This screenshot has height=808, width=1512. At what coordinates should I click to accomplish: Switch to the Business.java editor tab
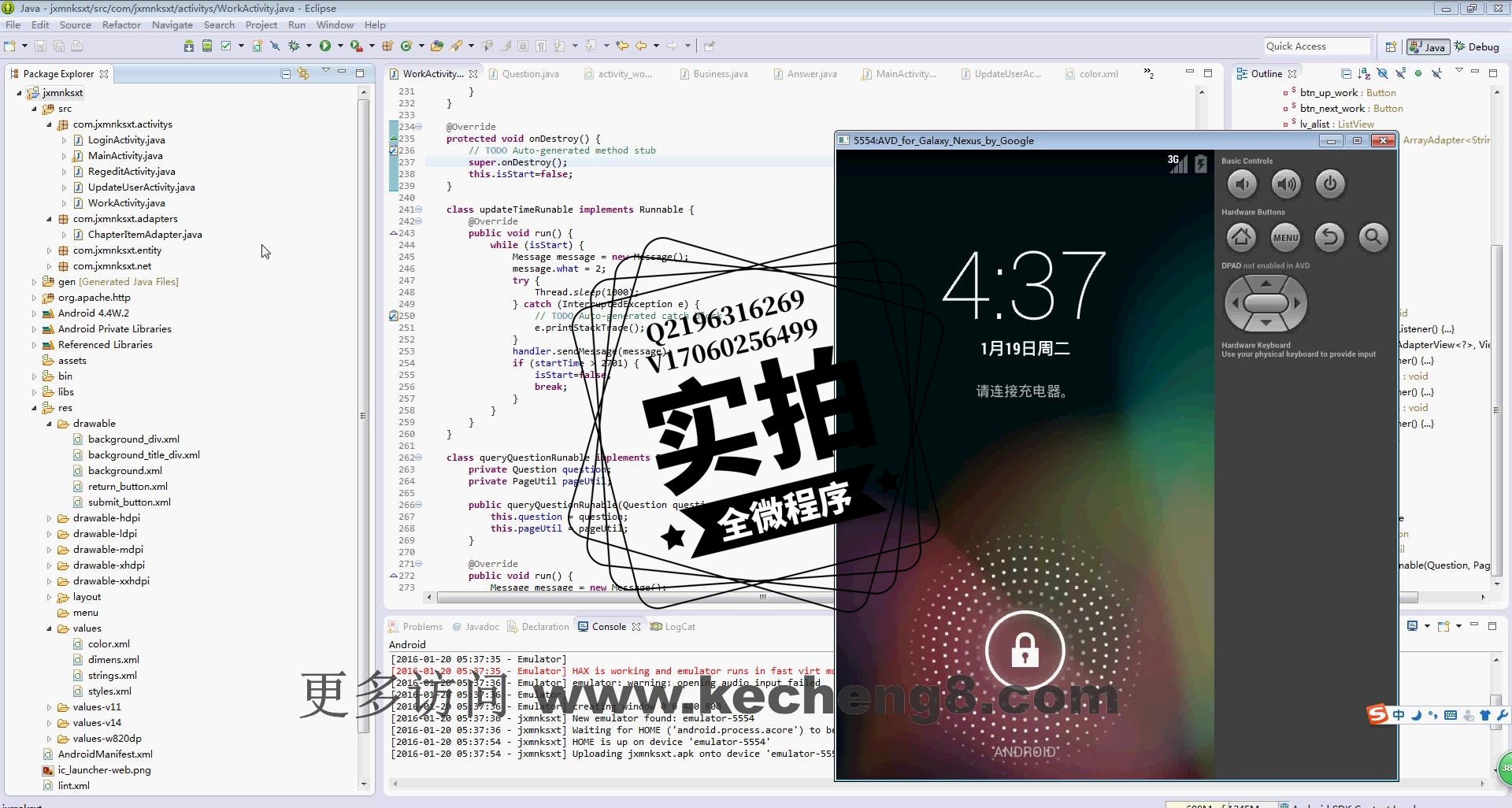point(713,74)
